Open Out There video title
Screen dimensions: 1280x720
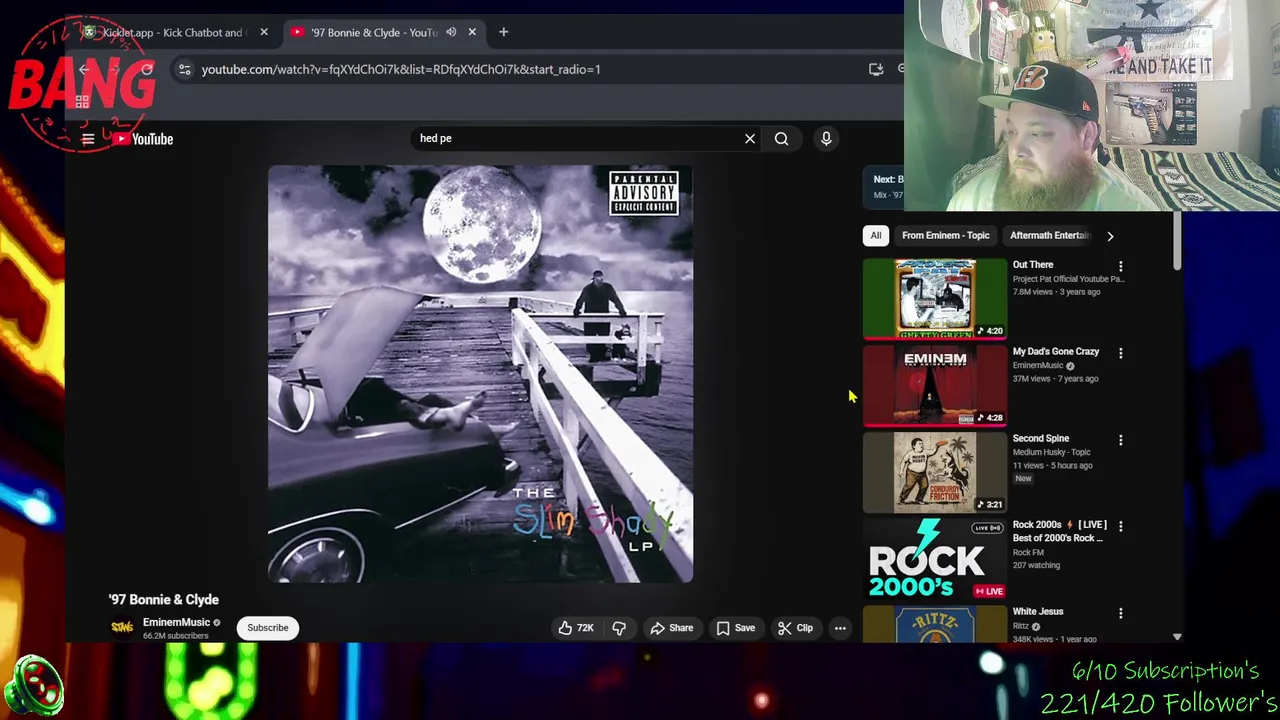(1033, 265)
